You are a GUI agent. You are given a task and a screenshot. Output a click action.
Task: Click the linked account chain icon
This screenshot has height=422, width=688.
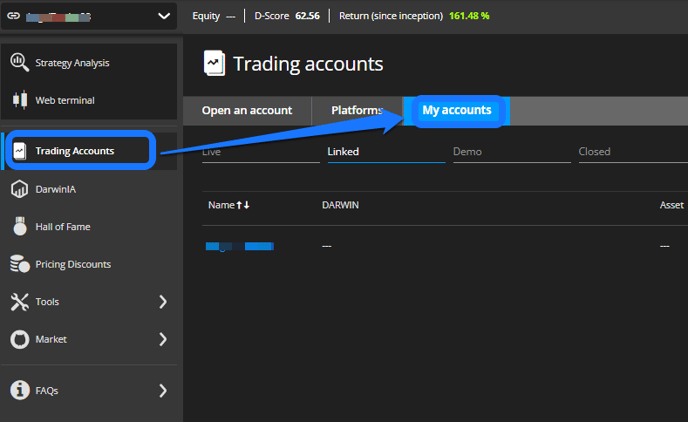coord(14,16)
